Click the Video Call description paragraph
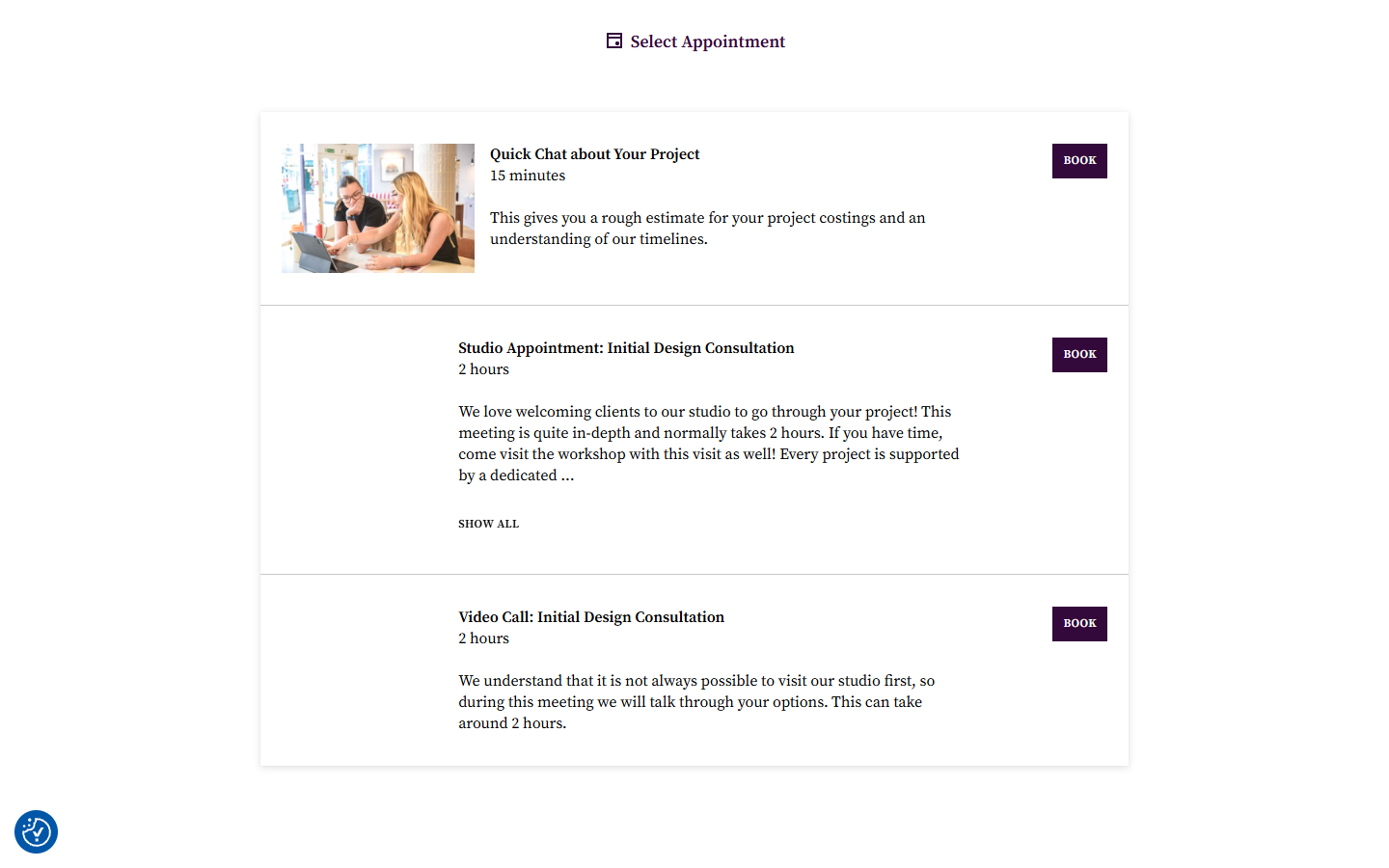This screenshot has width=1389, height=868. click(696, 702)
